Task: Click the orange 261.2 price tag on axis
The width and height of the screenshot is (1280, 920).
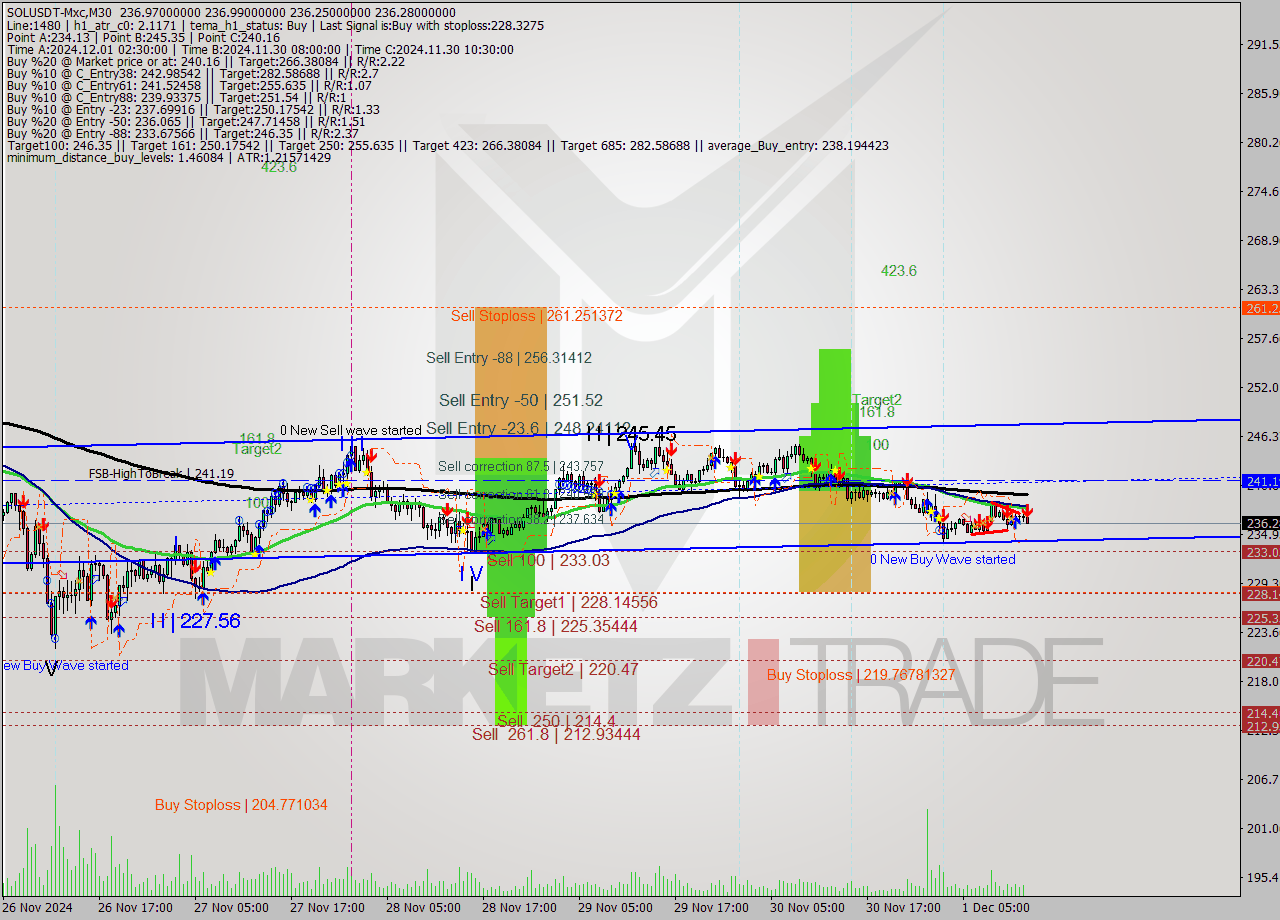Action: pyautogui.click(x=1260, y=308)
